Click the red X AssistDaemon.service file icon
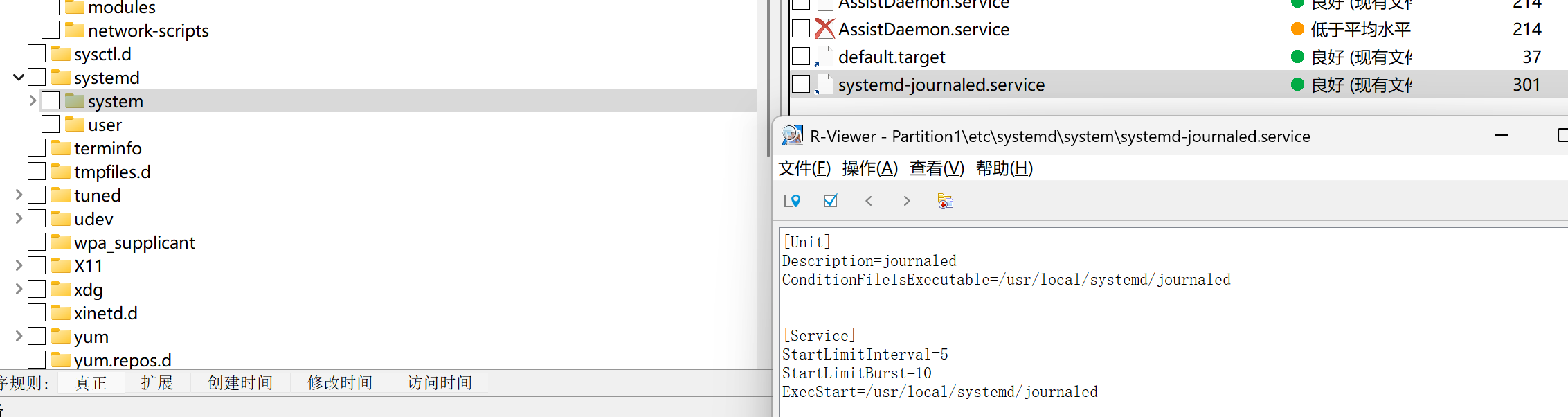The width and height of the screenshot is (1568, 417). pos(824,29)
